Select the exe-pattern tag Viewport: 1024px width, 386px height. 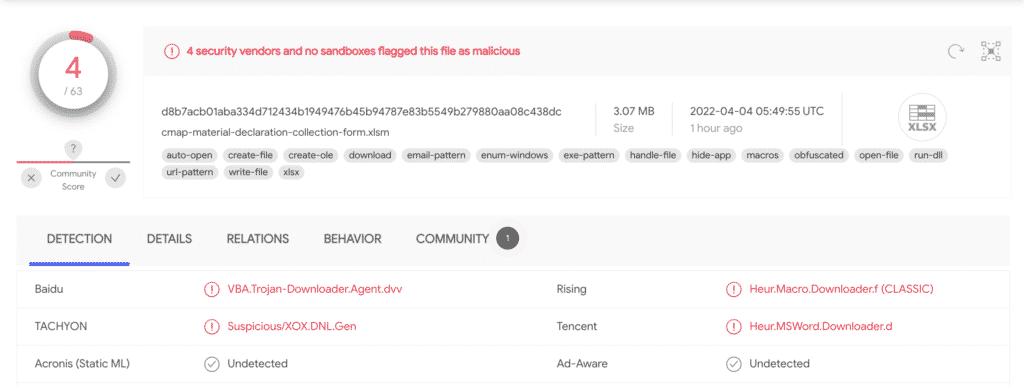tap(589, 155)
